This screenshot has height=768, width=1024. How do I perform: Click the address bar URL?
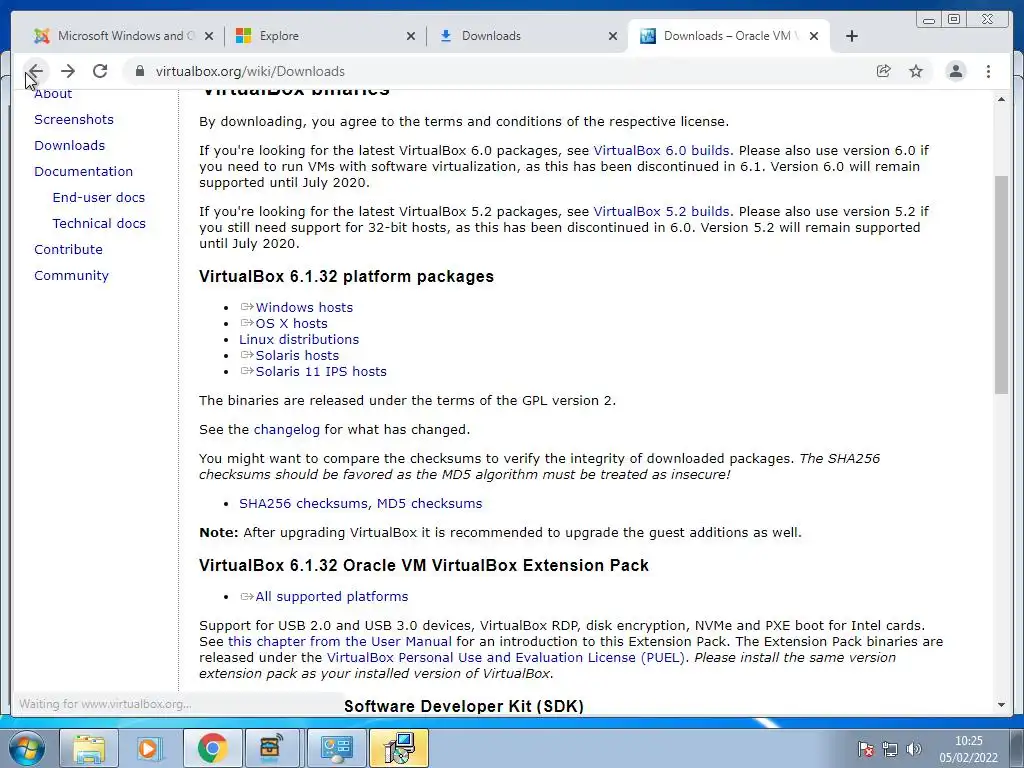tap(250, 71)
